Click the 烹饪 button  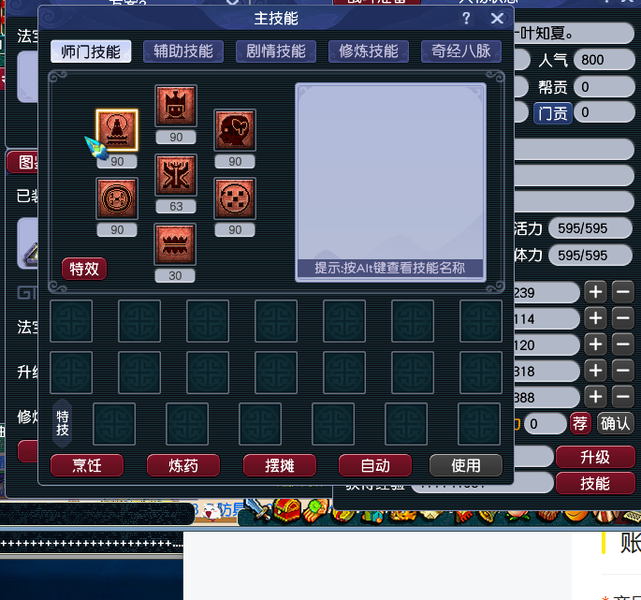(x=87, y=466)
